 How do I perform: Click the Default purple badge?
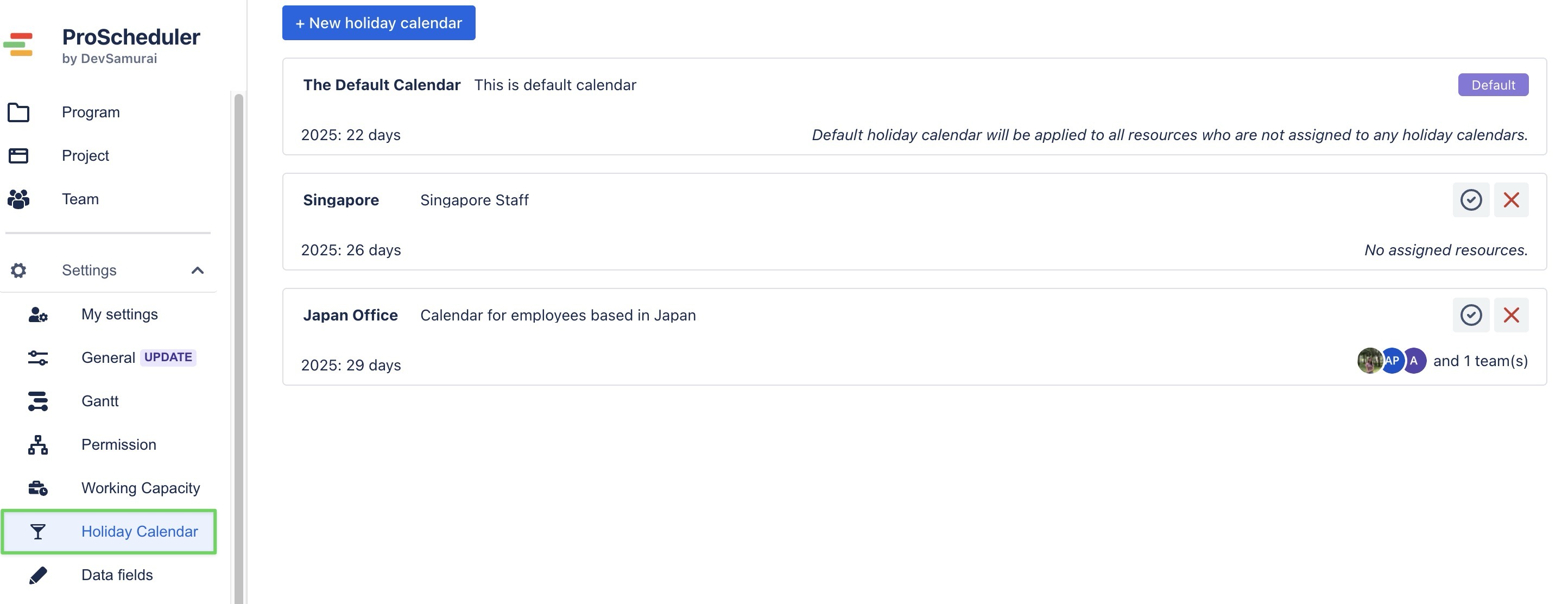pos(1493,85)
